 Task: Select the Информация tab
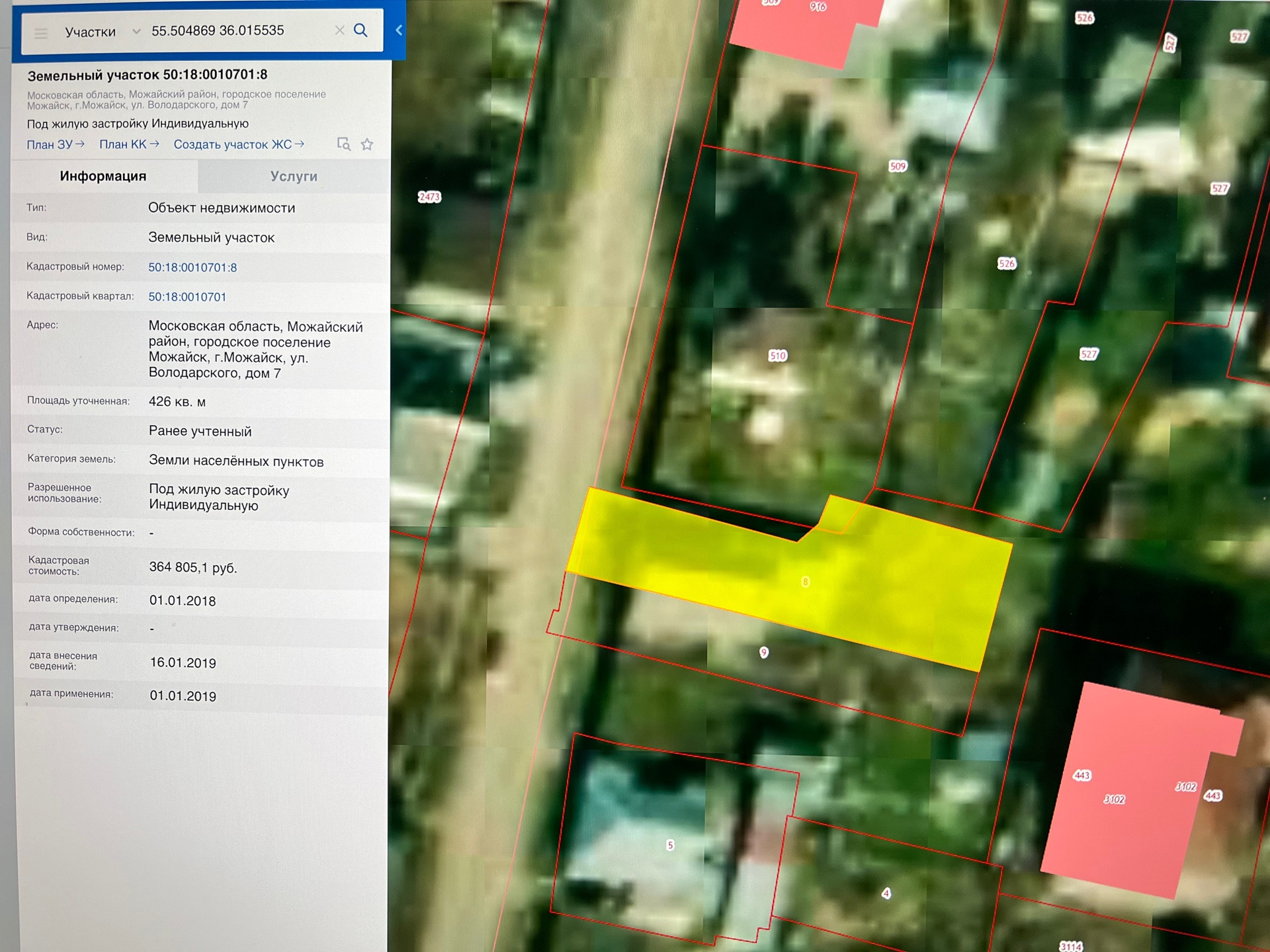[x=103, y=176]
